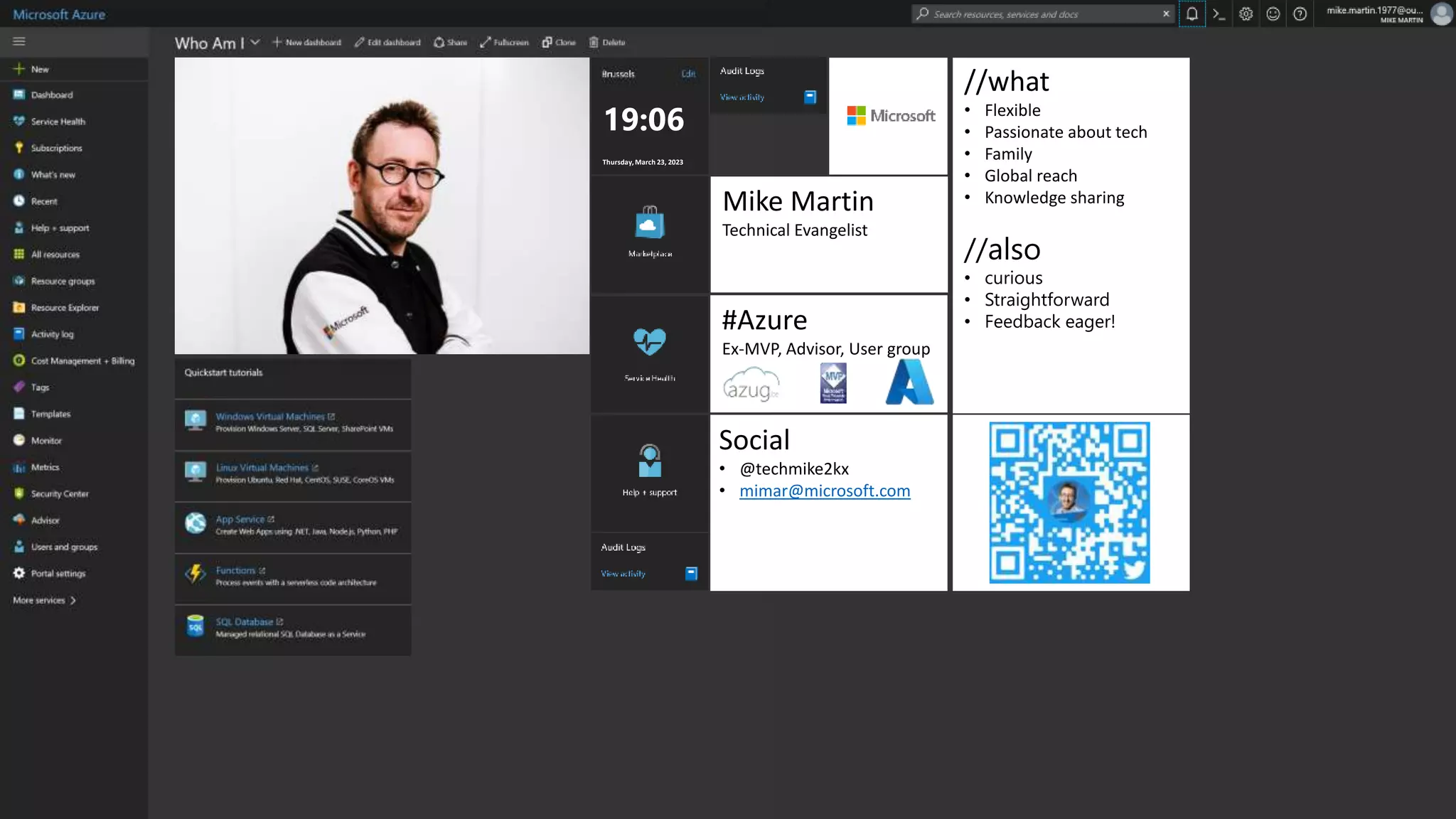Click View activity in top Audit Logs tile

pyautogui.click(x=742, y=97)
